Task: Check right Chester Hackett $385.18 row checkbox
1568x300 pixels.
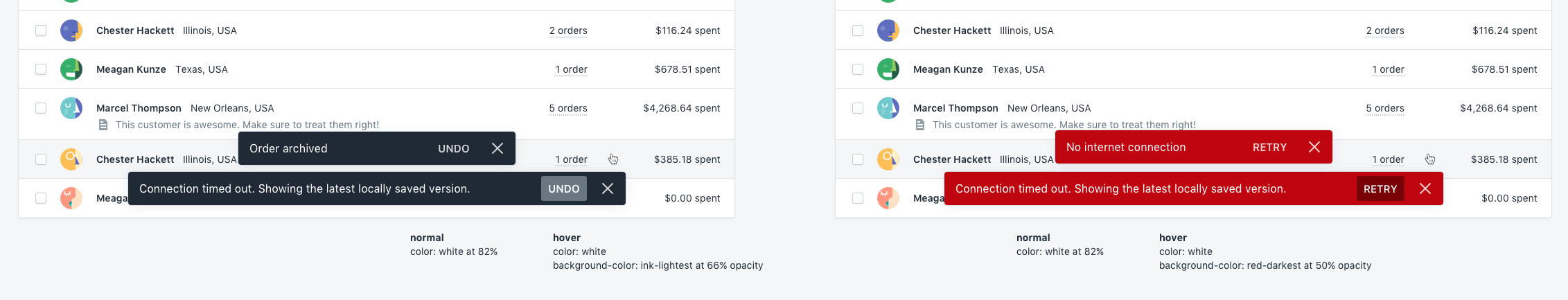Action: (x=858, y=159)
